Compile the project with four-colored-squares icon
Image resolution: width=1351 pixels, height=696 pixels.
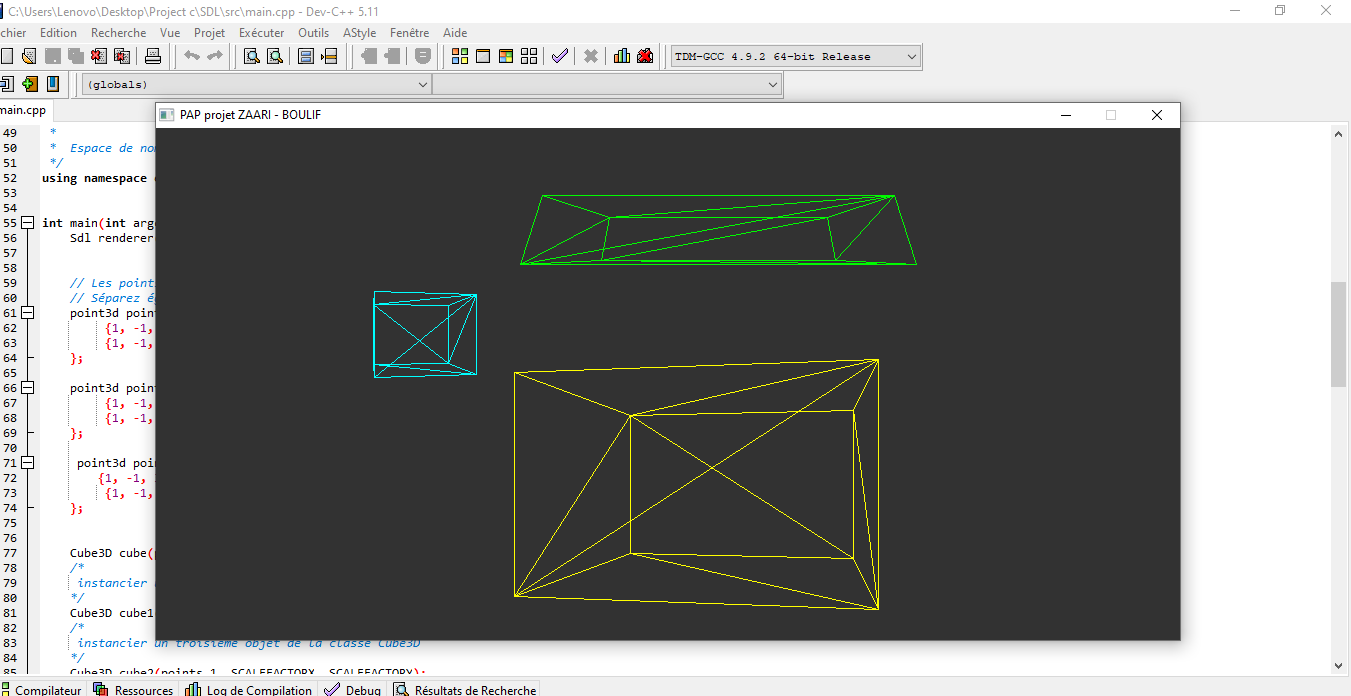coord(460,56)
